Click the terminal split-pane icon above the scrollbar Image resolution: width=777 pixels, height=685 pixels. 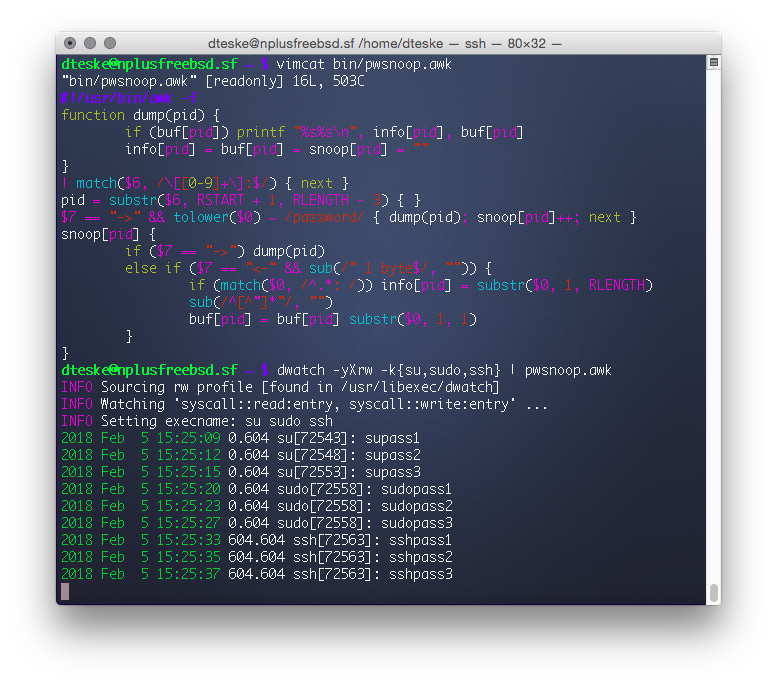pos(714,62)
